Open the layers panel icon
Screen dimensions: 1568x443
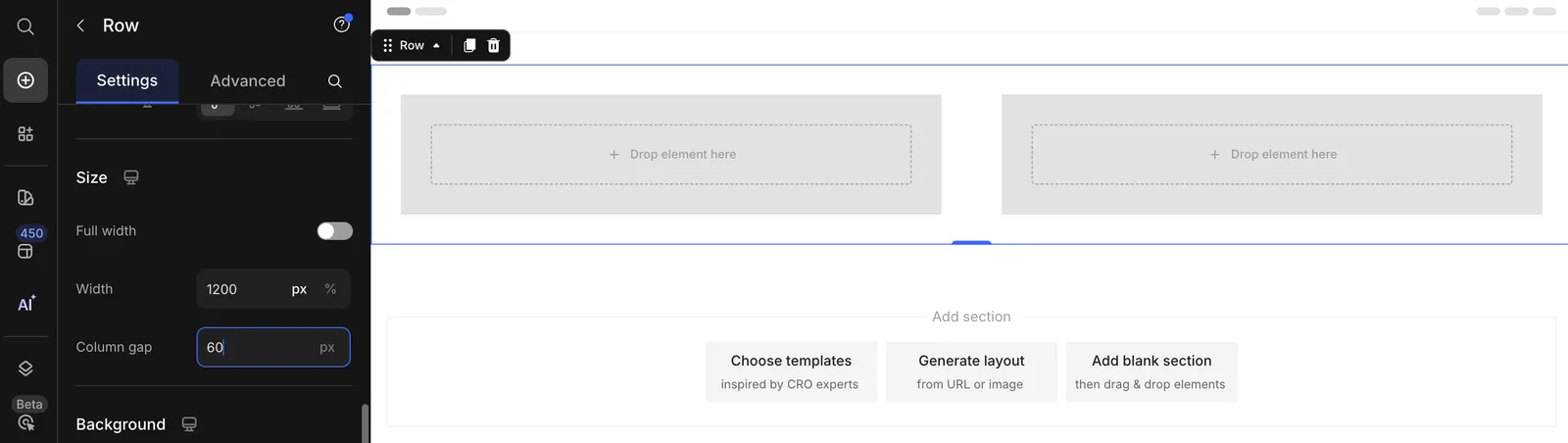[x=25, y=369]
